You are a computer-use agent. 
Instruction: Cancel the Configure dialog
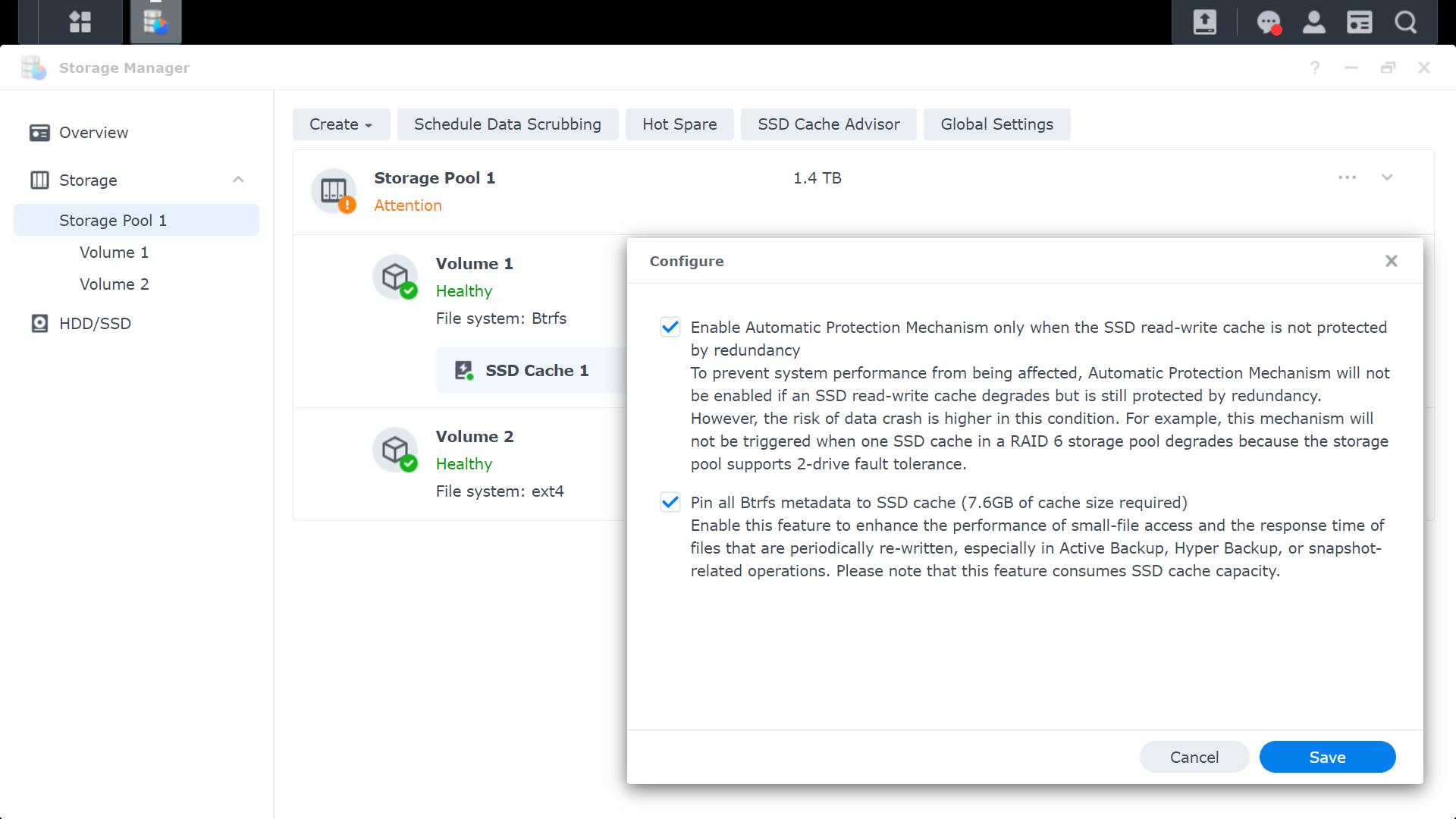pyautogui.click(x=1194, y=757)
